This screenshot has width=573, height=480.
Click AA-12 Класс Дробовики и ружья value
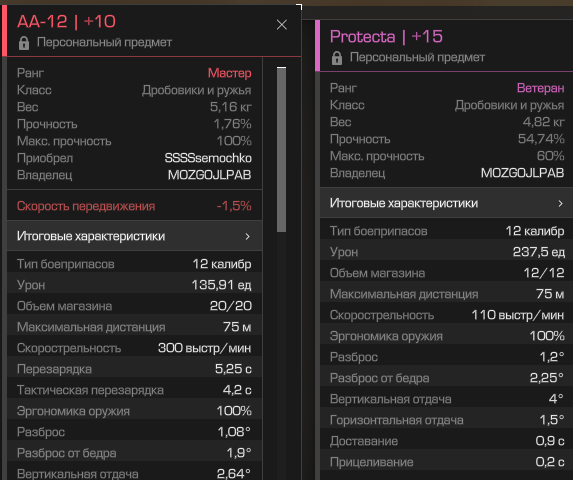(x=197, y=90)
